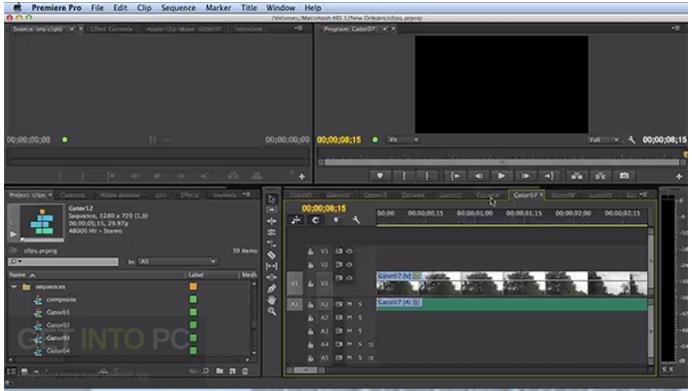Toggle V2 track output eye
692x391 pixels.
pyautogui.click(x=349, y=265)
